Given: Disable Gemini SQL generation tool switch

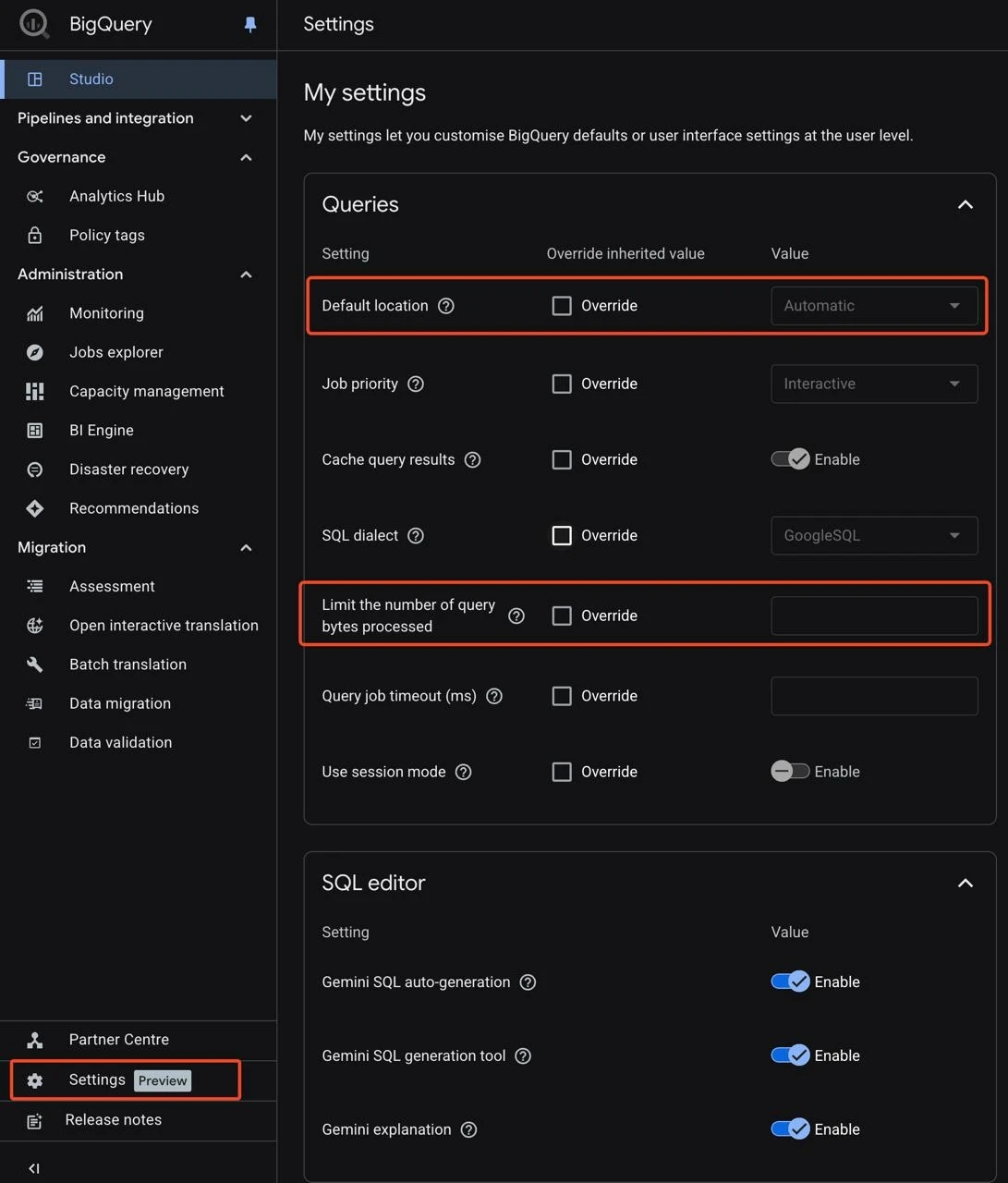Looking at the screenshot, I should tap(791, 1055).
